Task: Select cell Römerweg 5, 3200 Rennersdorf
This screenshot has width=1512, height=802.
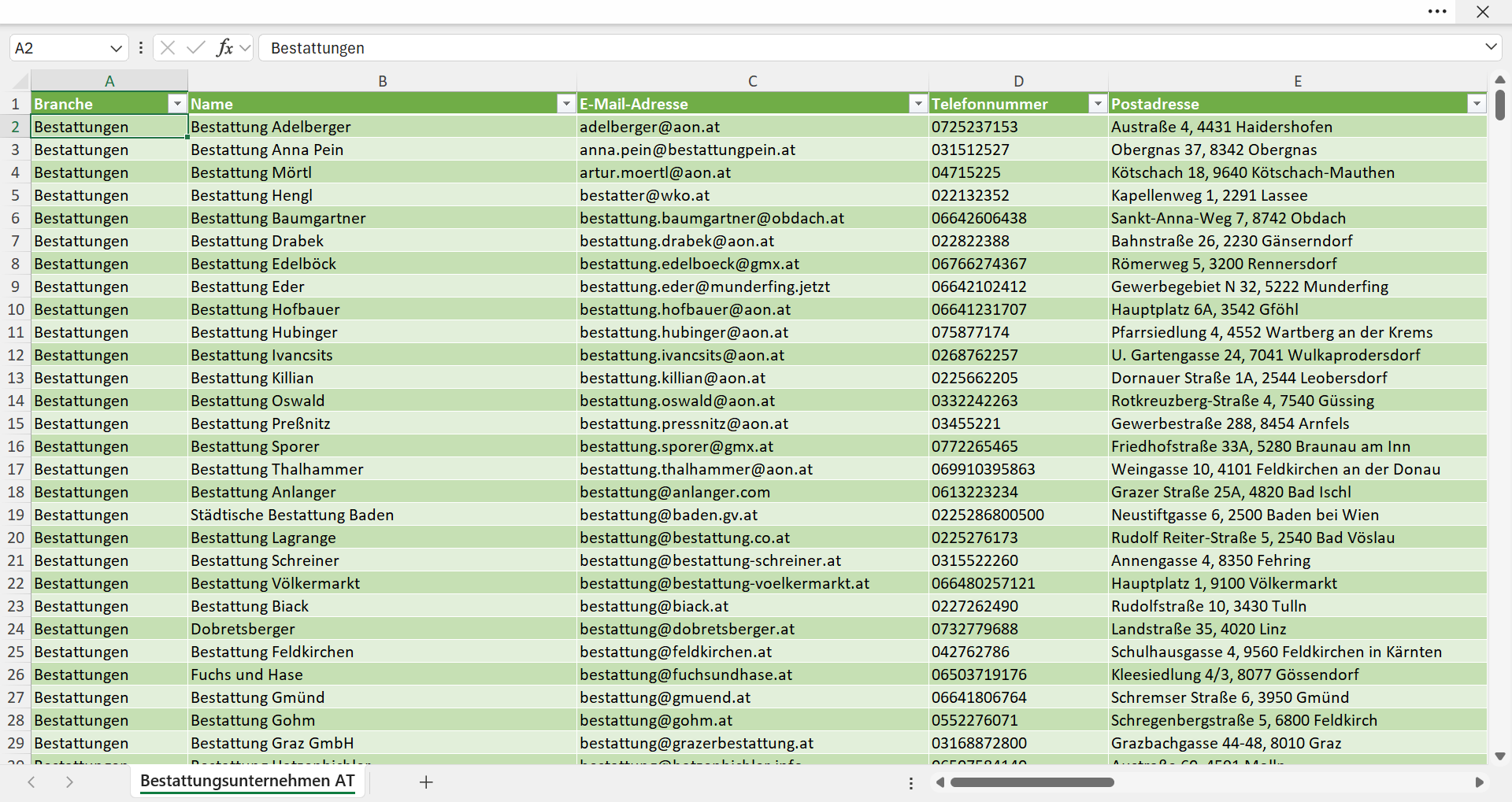Action: pos(1298,264)
